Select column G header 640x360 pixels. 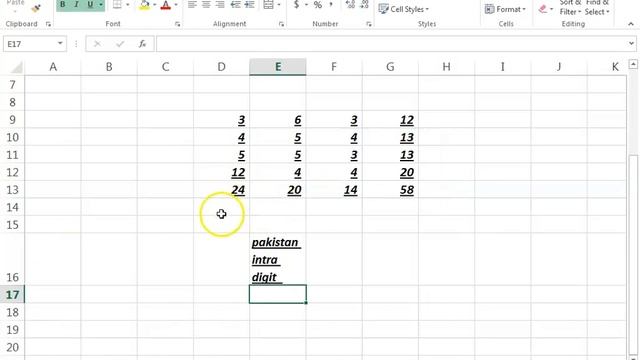[x=390, y=67]
